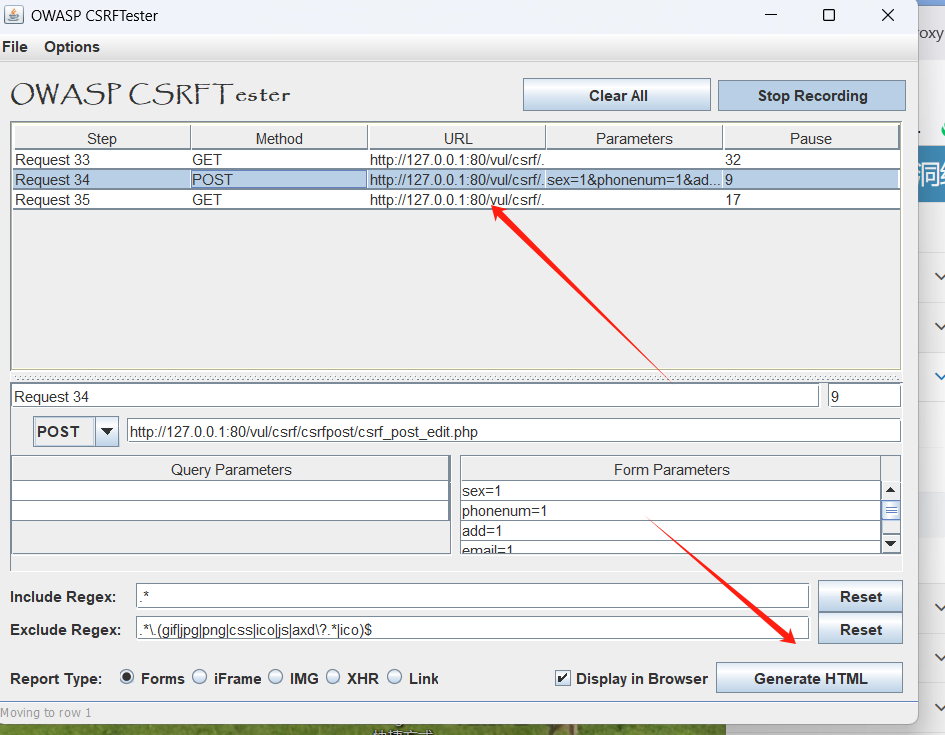
Task: Click the Form Parameters scroll up arrow
Action: click(x=891, y=490)
